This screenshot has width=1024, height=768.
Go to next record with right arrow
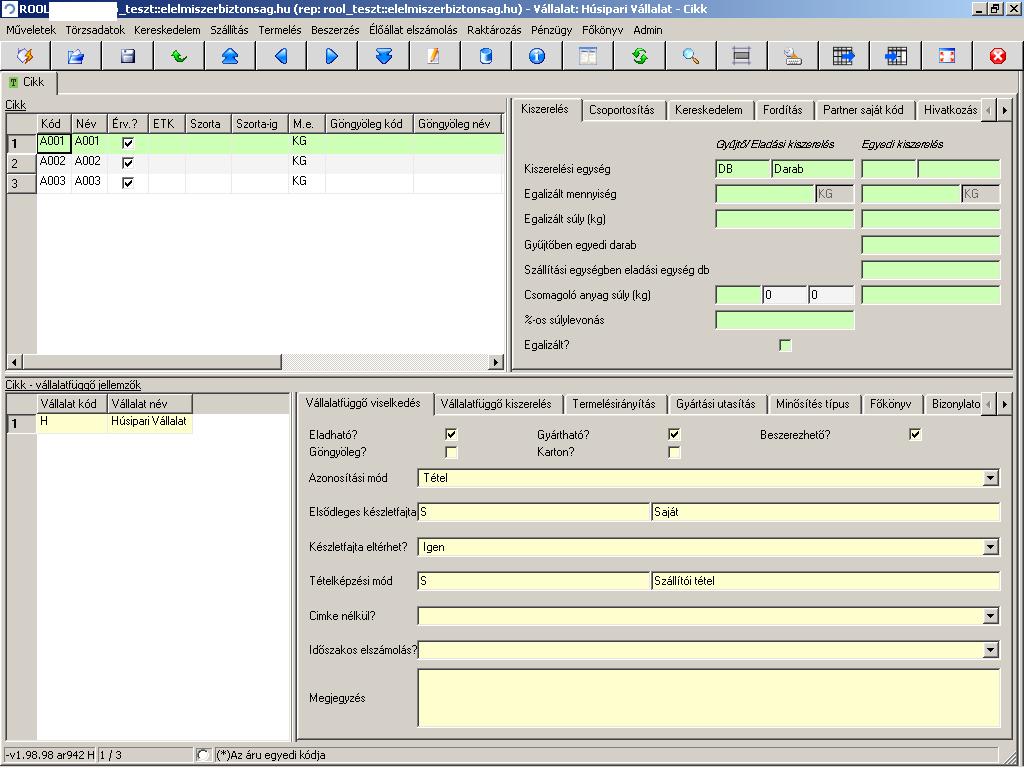[332, 56]
